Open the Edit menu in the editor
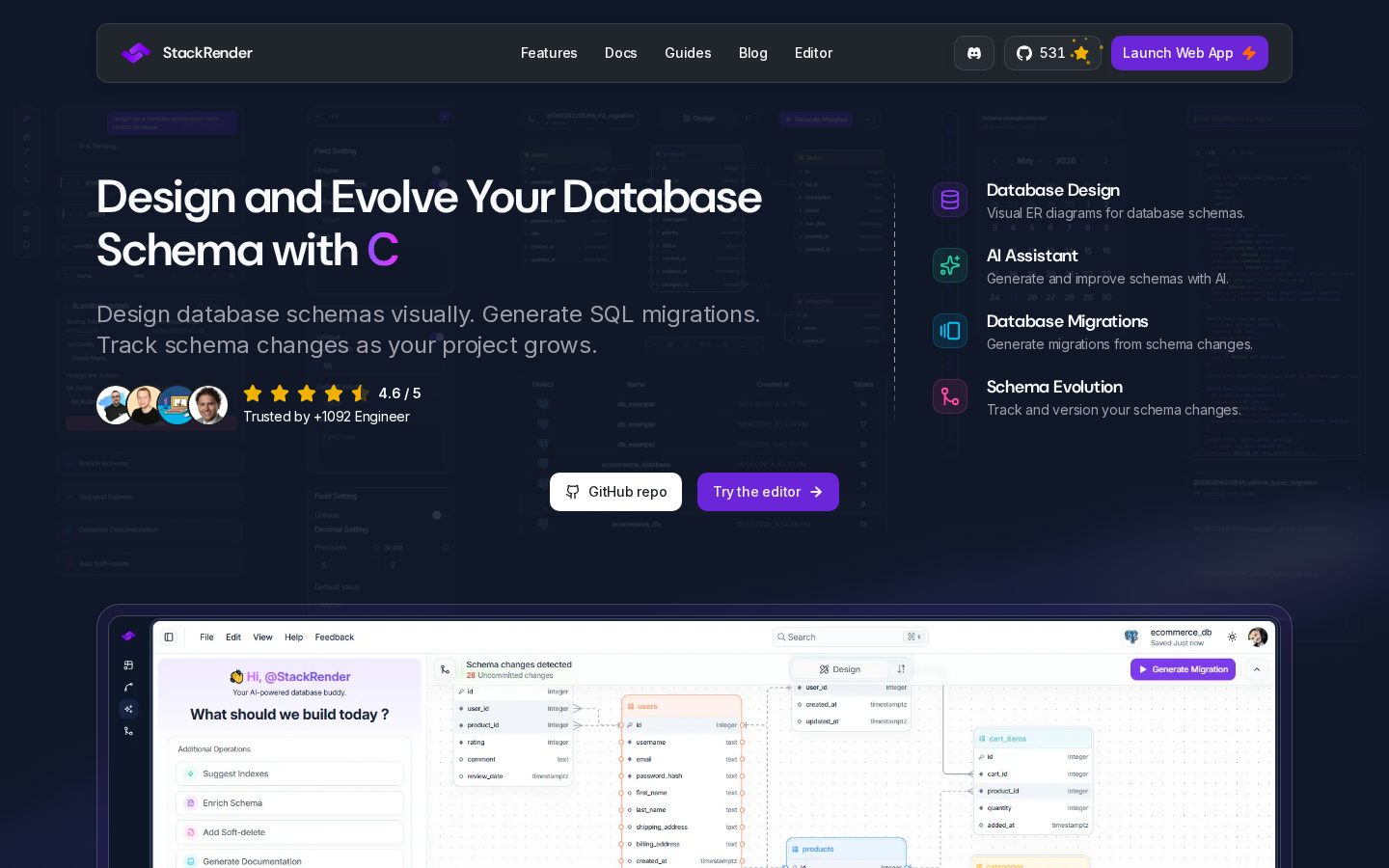 point(233,637)
